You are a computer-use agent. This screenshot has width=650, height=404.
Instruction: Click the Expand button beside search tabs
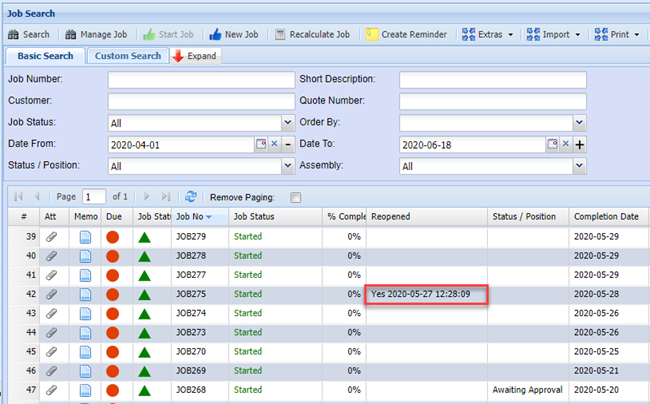[x=194, y=56]
